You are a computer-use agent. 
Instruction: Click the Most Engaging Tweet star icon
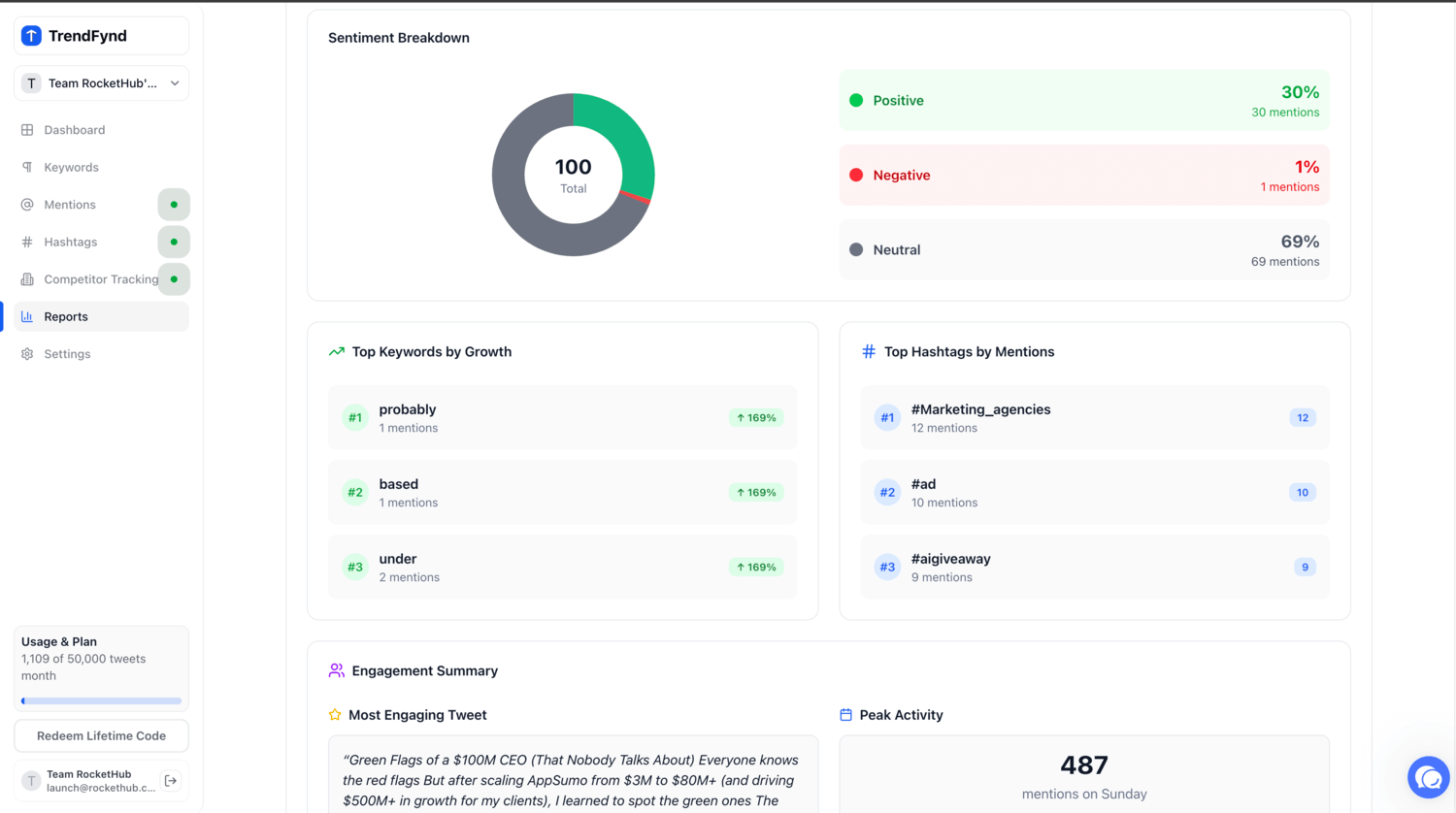pos(335,715)
